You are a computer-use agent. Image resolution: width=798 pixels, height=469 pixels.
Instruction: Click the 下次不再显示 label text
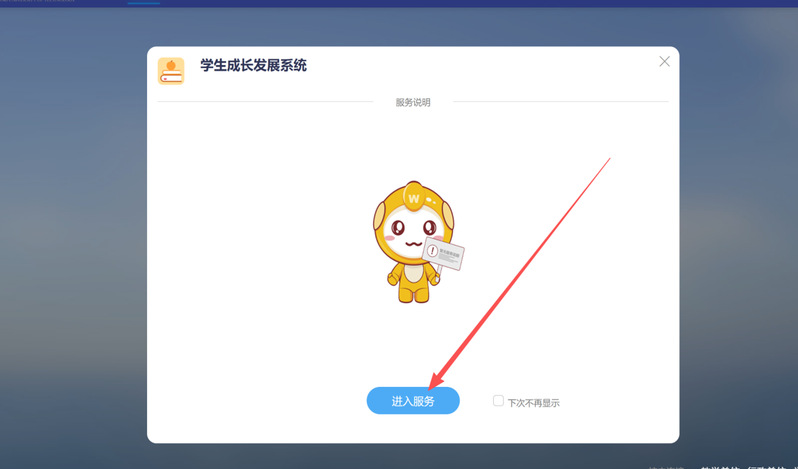(533, 403)
